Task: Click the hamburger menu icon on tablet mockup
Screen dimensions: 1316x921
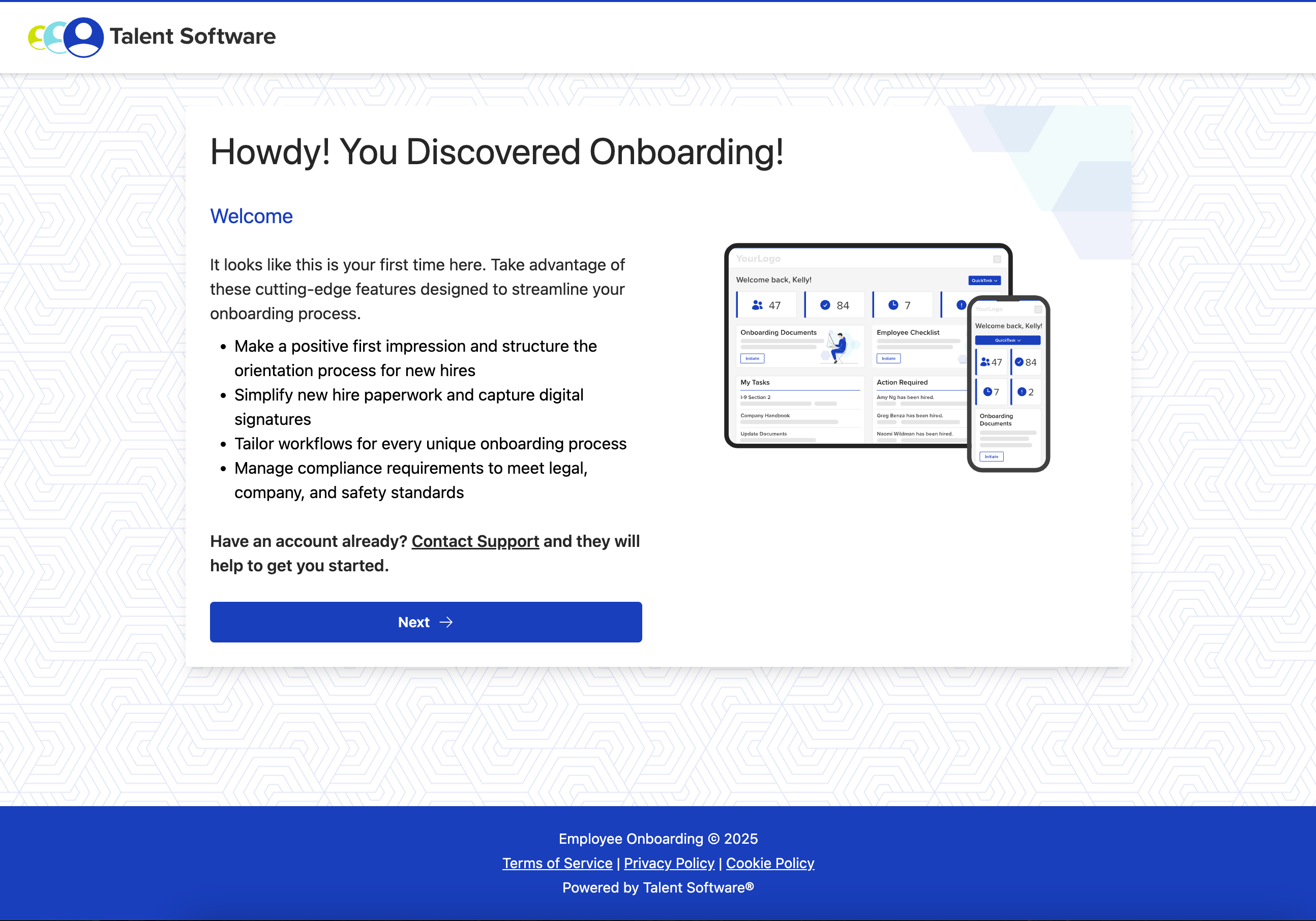Action: pyautogui.click(x=997, y=259)
